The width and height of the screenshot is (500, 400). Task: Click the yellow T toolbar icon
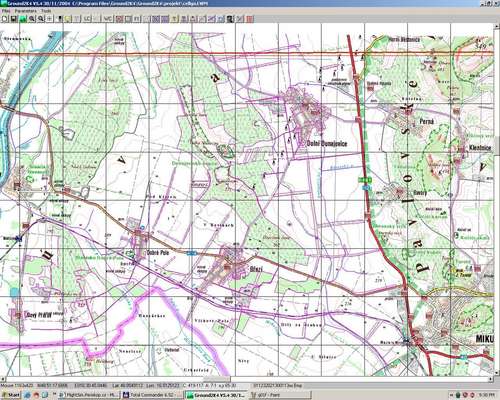pyautogui.click(x=174, y=19)
